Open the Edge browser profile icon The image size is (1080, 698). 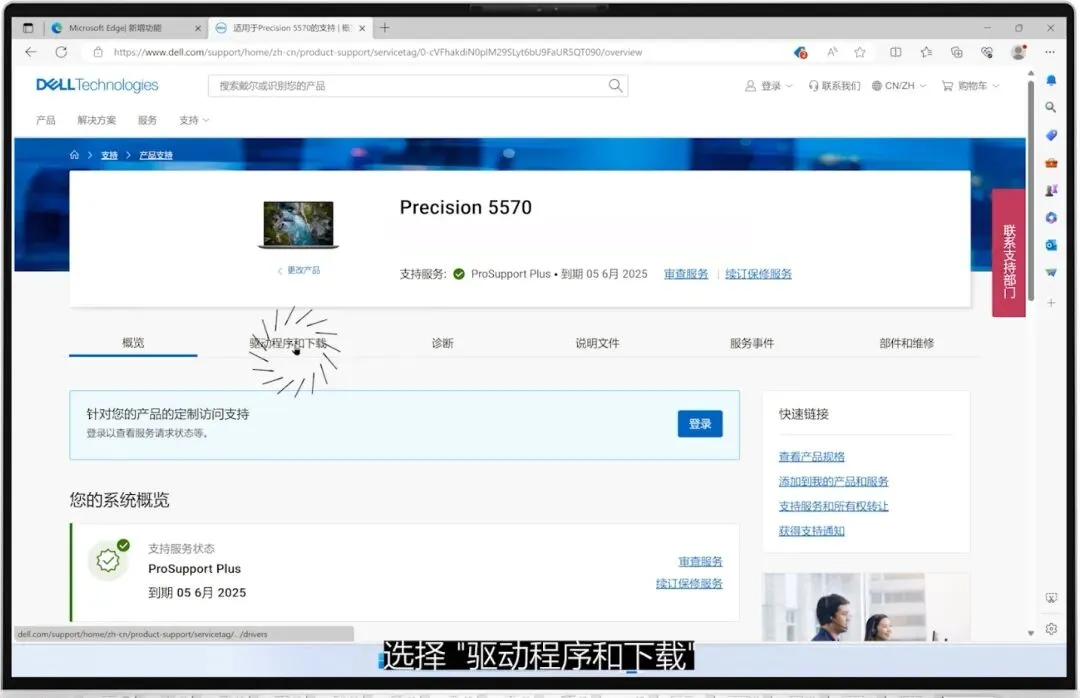pos(1018,51)
